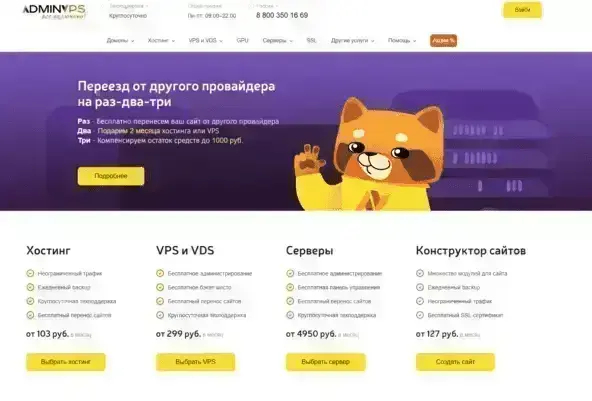Expand the Другие услуги menu
Screen dimensions: 592x401
(x=353, y=40)
